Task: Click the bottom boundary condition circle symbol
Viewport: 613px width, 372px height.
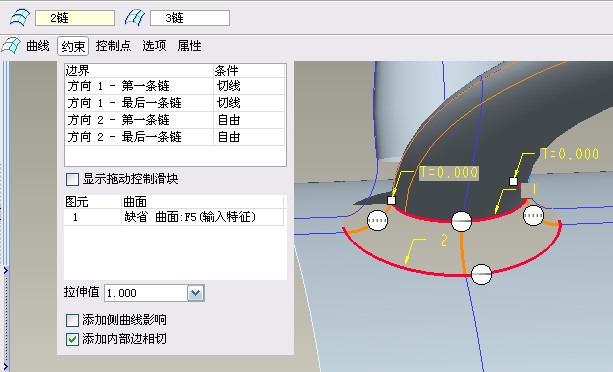Action: 481,274
